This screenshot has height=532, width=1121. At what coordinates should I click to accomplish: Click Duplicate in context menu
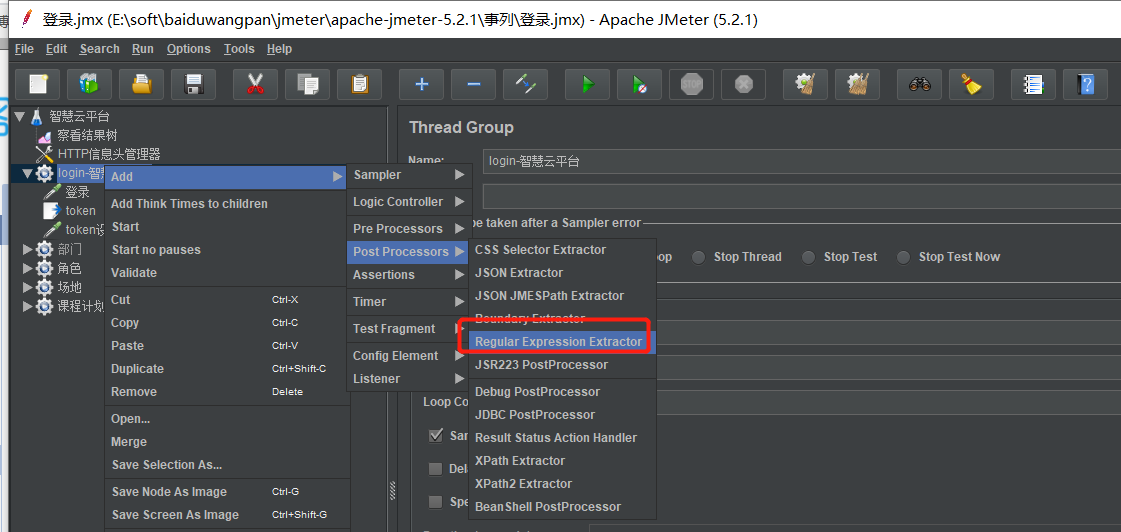click(227, 369)
